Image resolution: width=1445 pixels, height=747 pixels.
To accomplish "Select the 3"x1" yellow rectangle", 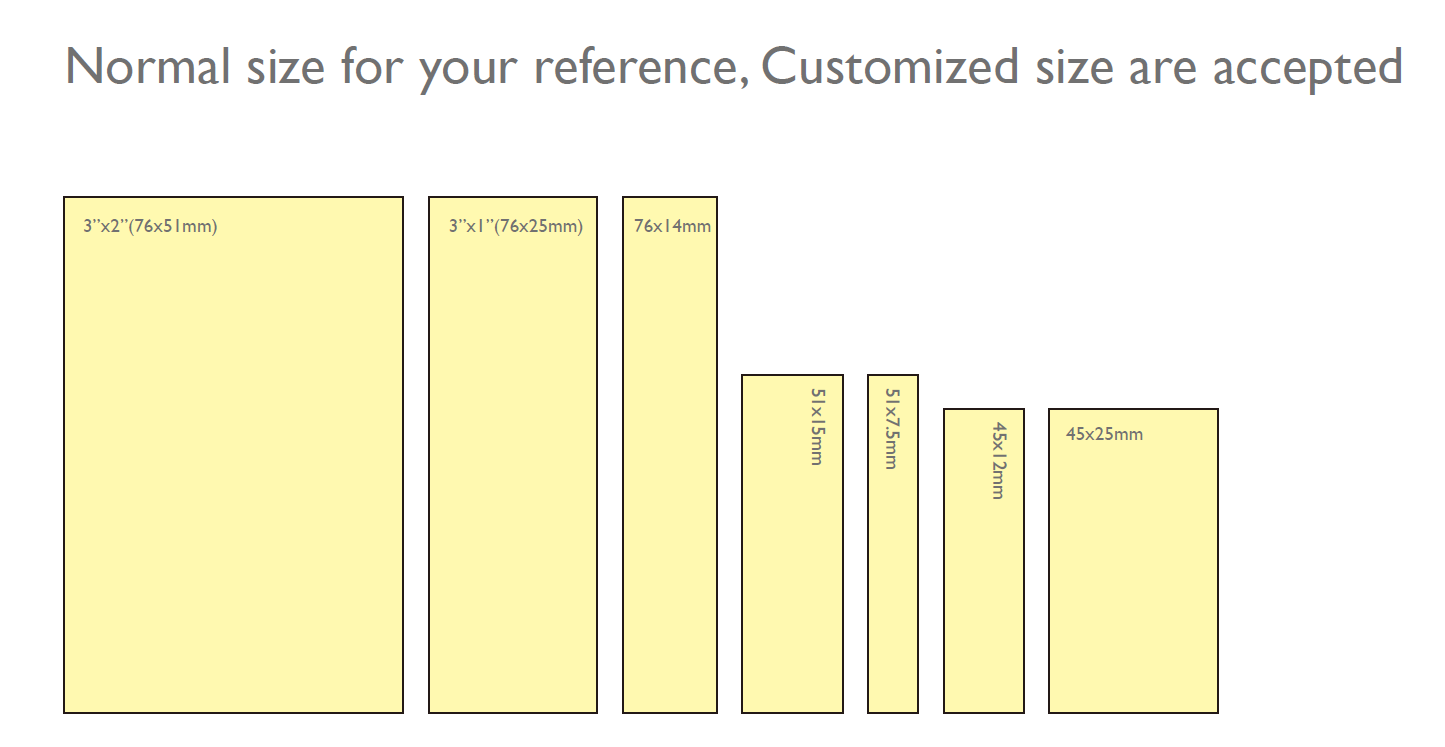I will tap(513, 455).
